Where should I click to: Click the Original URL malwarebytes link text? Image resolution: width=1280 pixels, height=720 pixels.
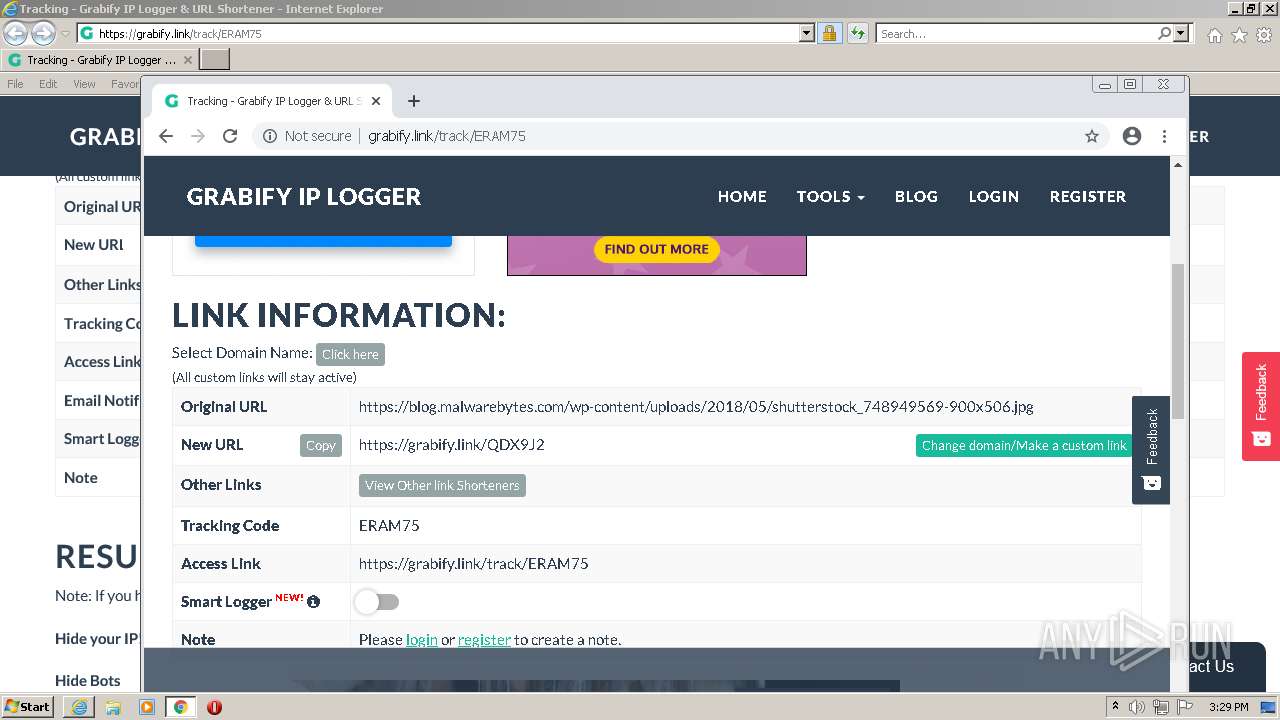tap(696, 407)
